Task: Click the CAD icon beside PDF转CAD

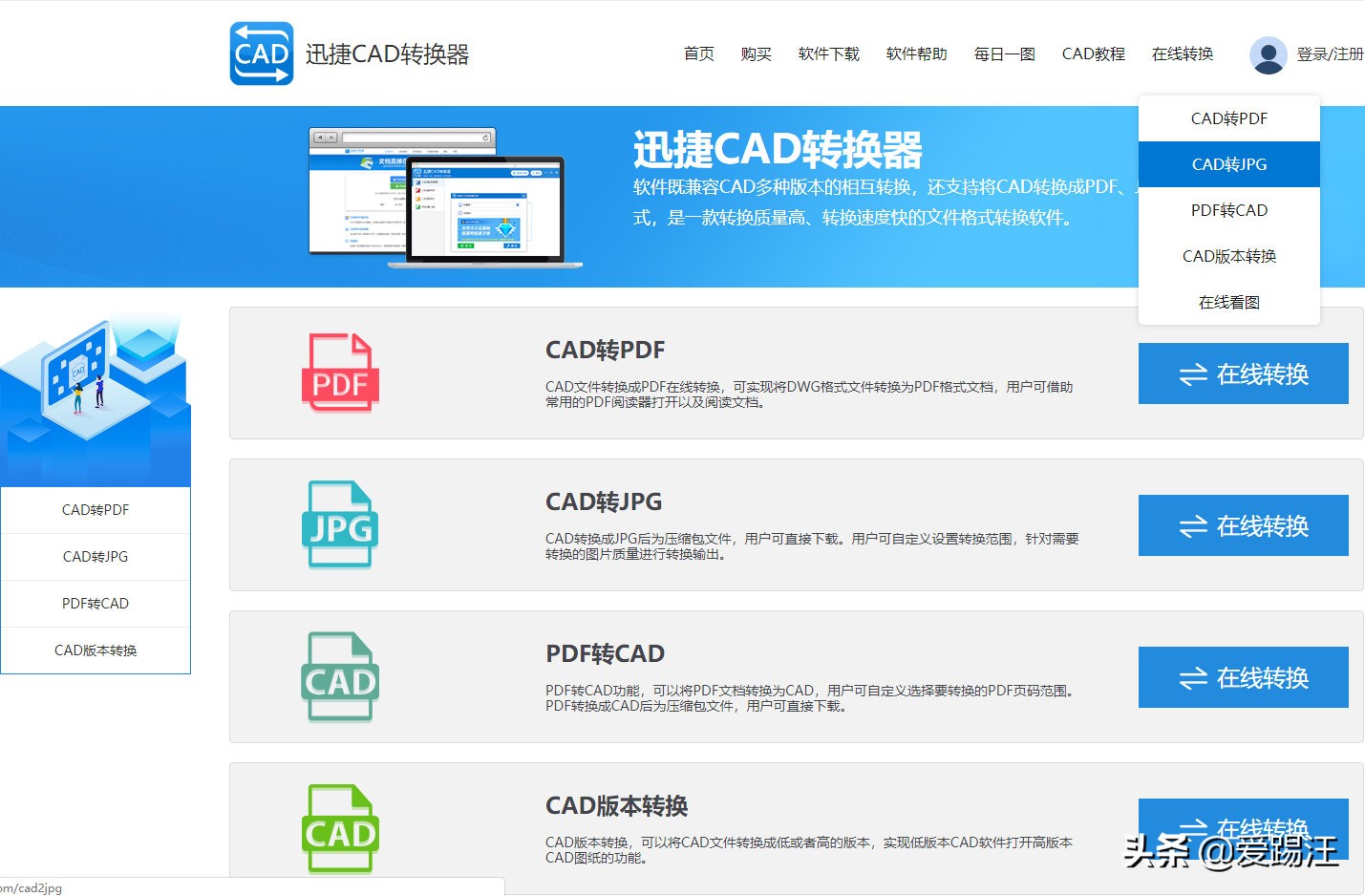Action: click(x=340, y=676)
